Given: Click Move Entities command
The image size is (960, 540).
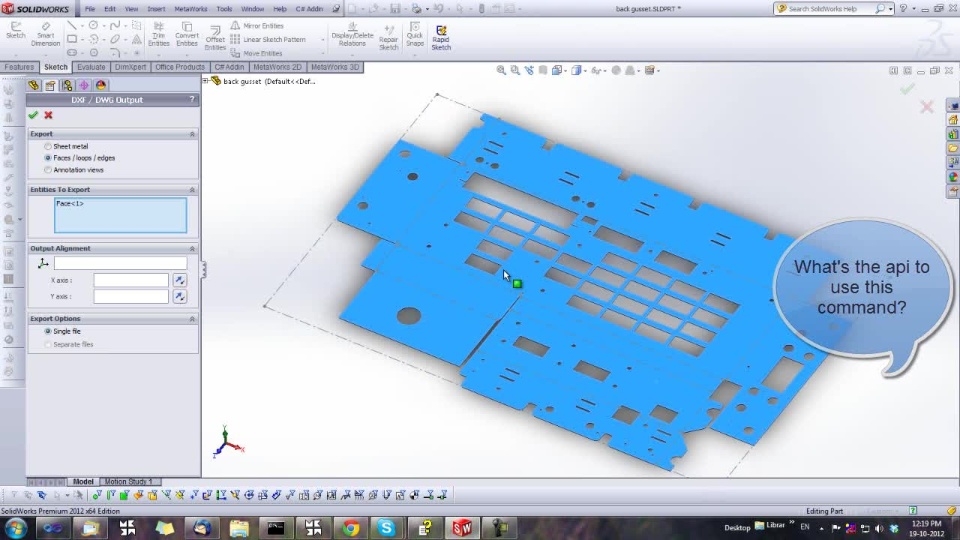Looking at the screenshot, I should 257,53.
